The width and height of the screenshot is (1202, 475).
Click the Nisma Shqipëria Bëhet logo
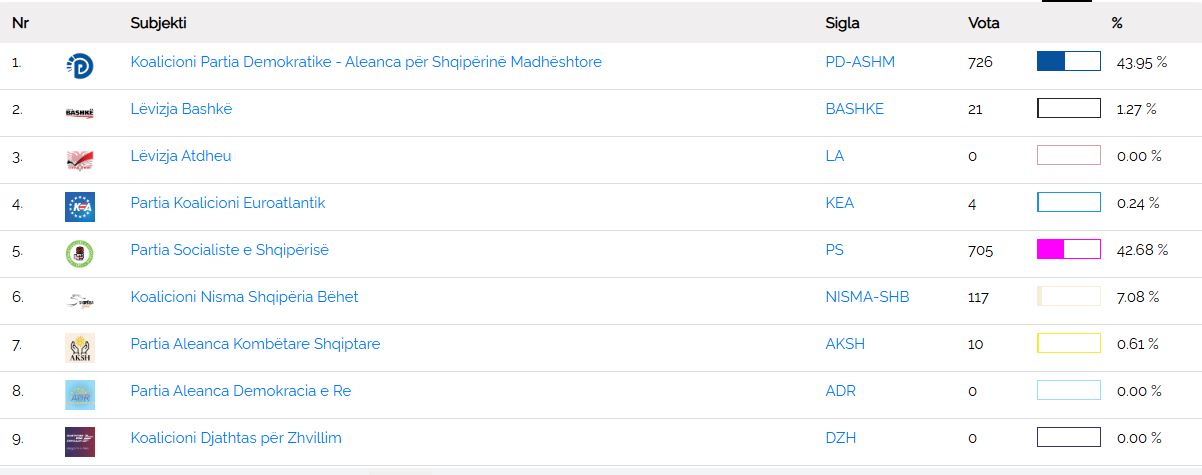(x=79, y=300)
